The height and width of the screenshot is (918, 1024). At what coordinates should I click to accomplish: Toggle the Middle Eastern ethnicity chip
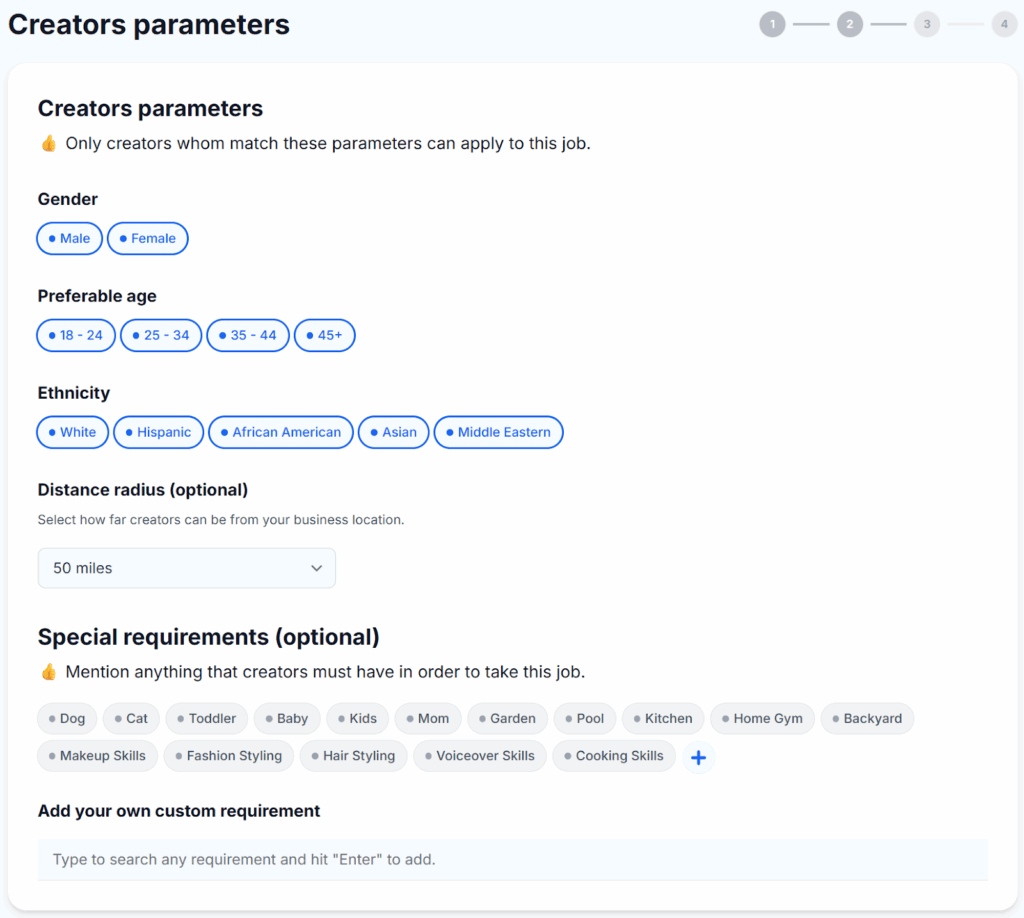(x=499, y=433)
